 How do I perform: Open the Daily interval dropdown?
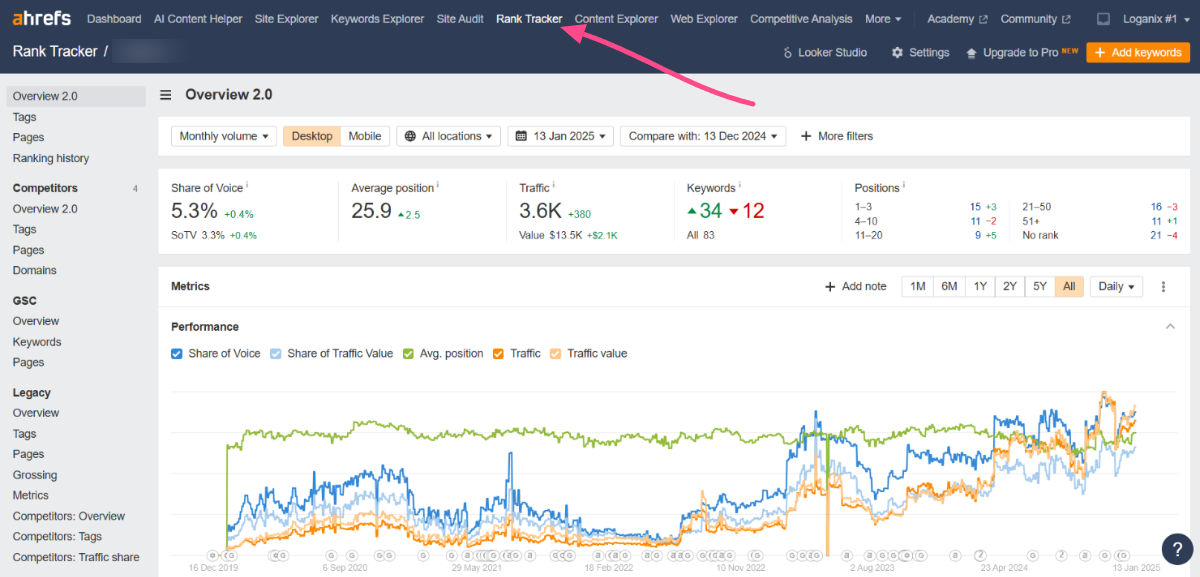point(1116,286)
